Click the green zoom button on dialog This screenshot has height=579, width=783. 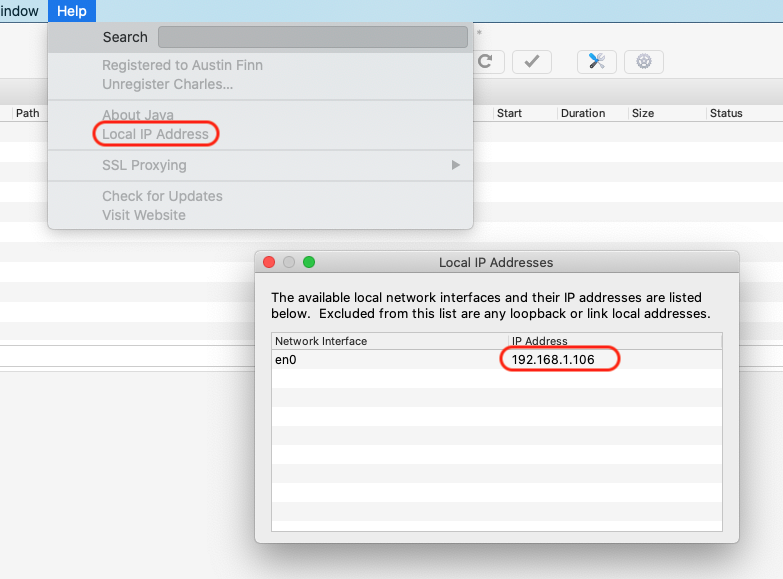pos(309,262)
